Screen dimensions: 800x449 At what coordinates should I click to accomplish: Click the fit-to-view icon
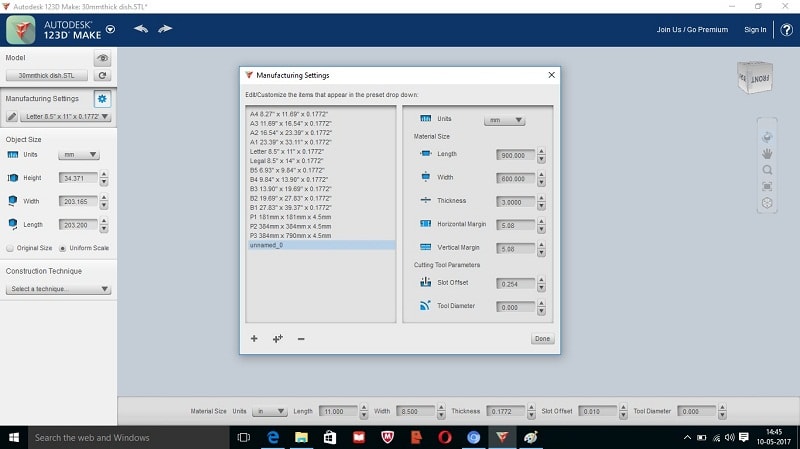click(x=767, y=186)
